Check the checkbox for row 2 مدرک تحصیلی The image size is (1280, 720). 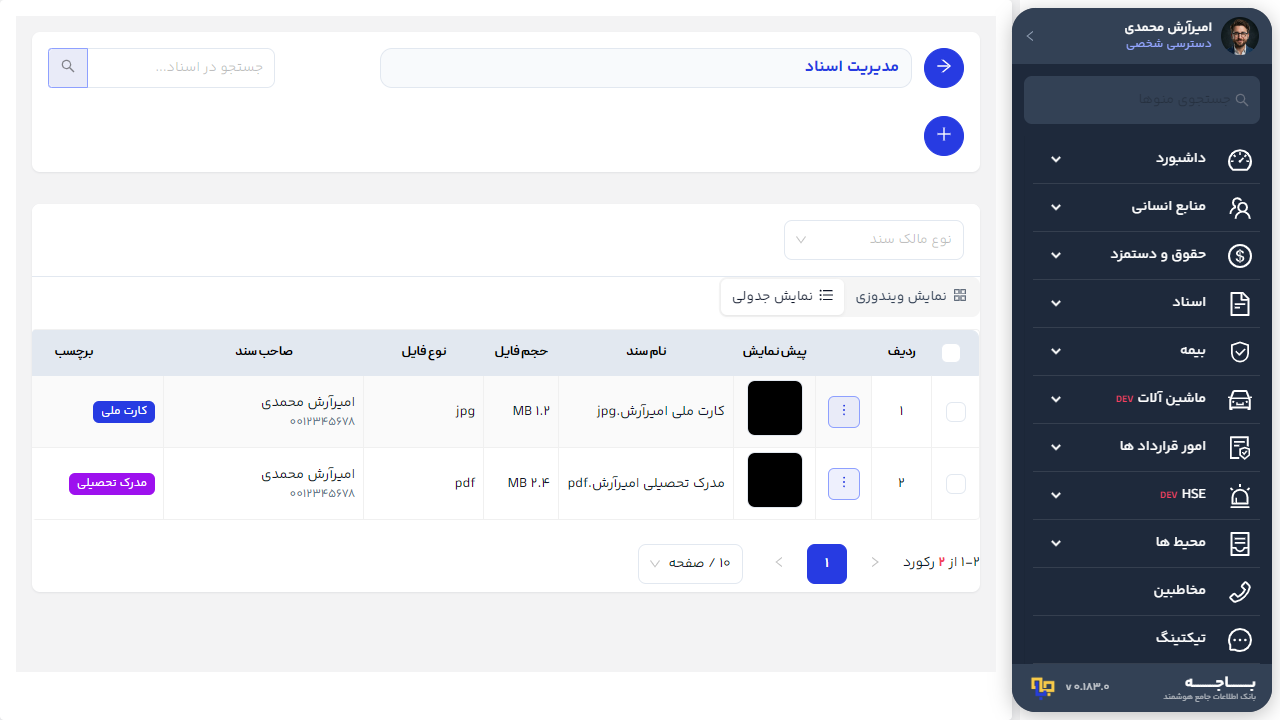click(x=956, y=484)
